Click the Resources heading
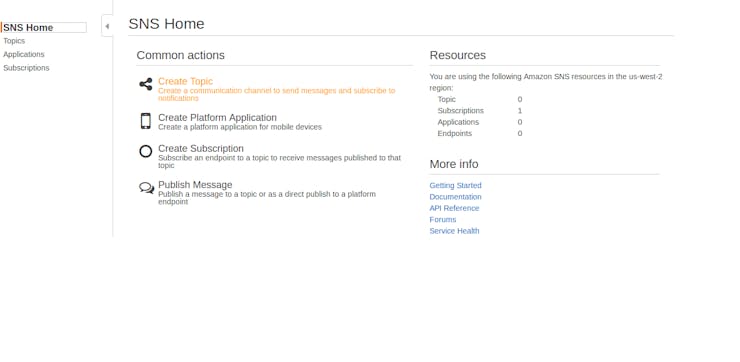 (457, 55)
